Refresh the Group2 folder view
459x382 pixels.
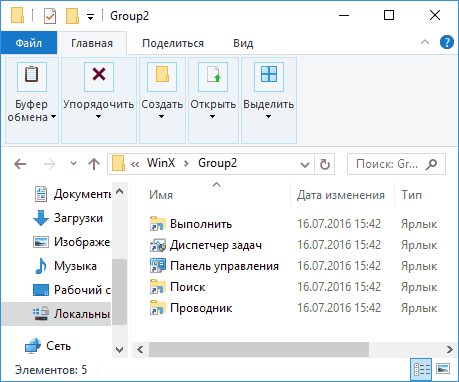click(325, 164)
